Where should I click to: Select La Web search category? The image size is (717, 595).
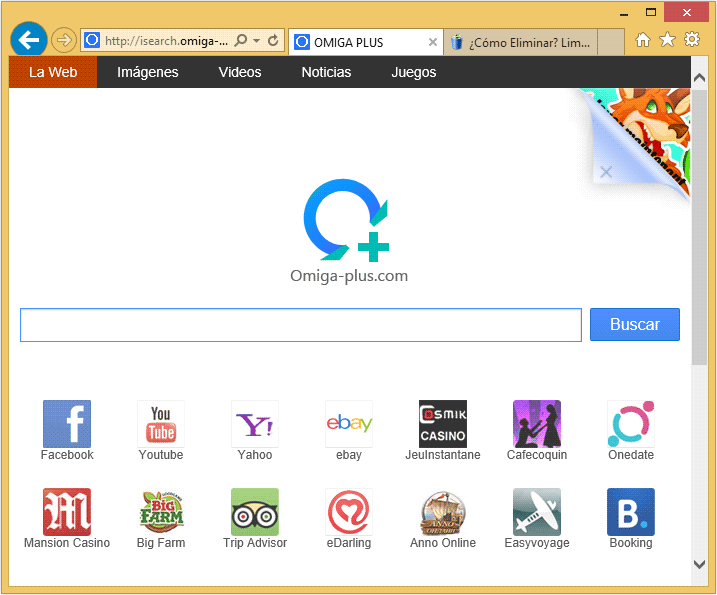click(x=53, y=72)
